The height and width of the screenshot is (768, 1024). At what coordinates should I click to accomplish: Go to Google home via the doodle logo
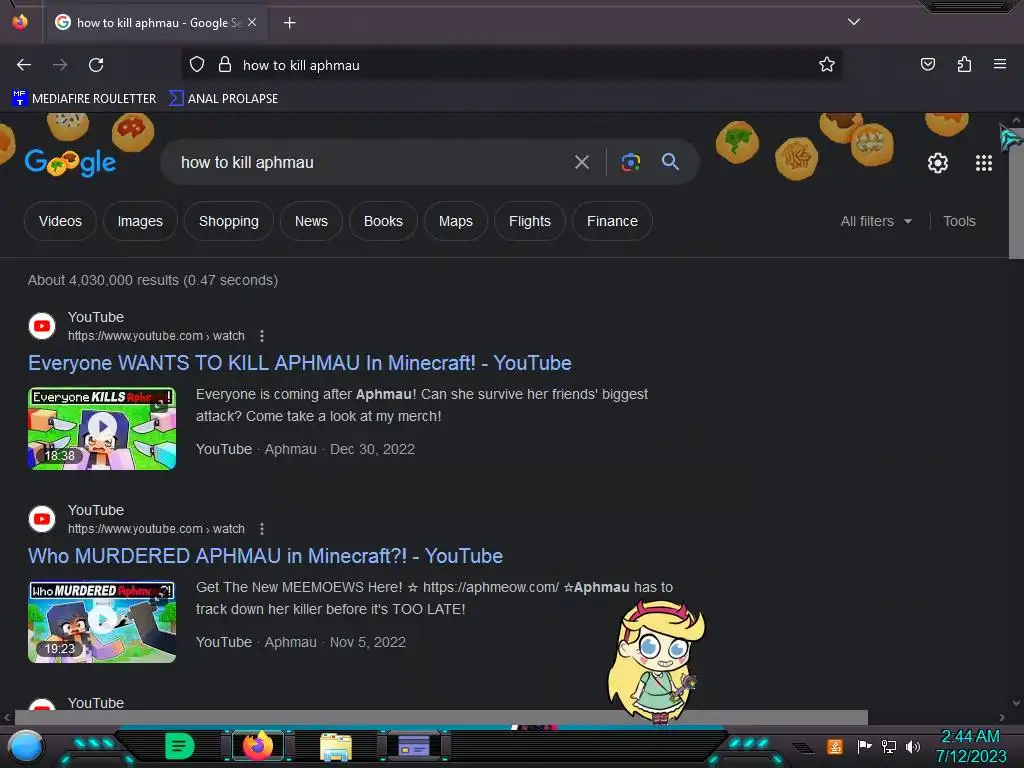(x=71, y=163)
